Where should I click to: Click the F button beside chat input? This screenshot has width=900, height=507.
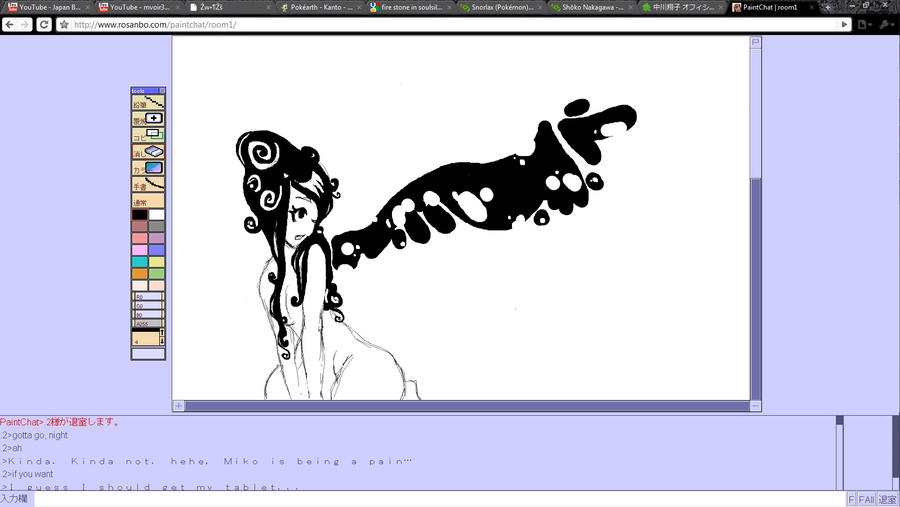(x=851, y=500)
